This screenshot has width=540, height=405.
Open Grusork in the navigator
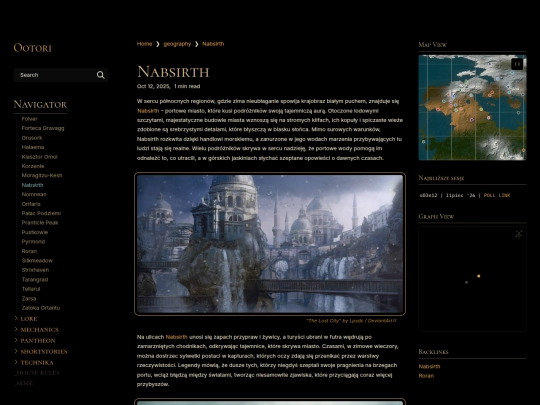click(x=32, y=138)
